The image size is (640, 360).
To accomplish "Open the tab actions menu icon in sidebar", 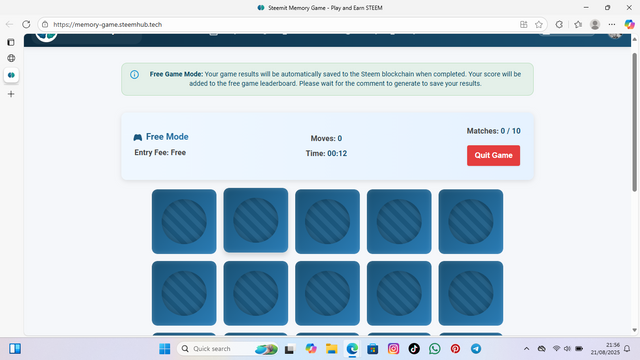I will click(11, 42).
